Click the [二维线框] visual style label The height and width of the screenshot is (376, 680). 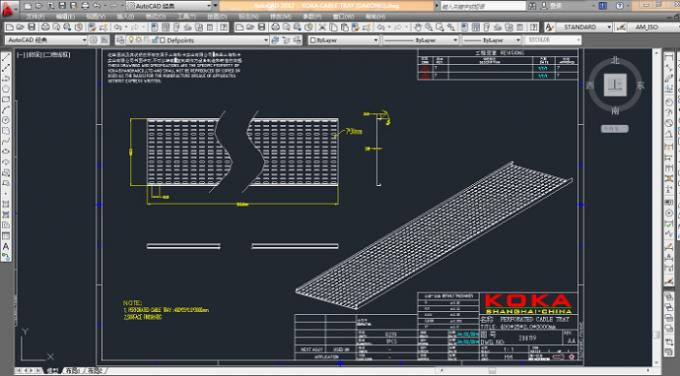click(x=56, y=55)
